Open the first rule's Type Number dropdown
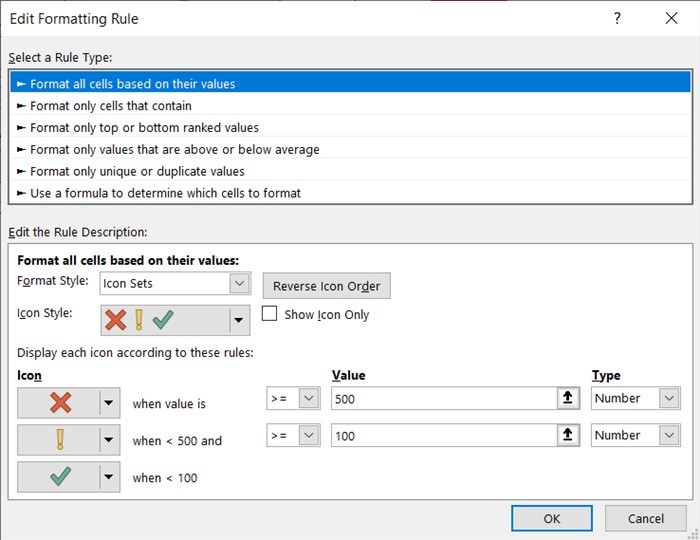This screenshot has width=700, height=540. [x=668, y=398]
